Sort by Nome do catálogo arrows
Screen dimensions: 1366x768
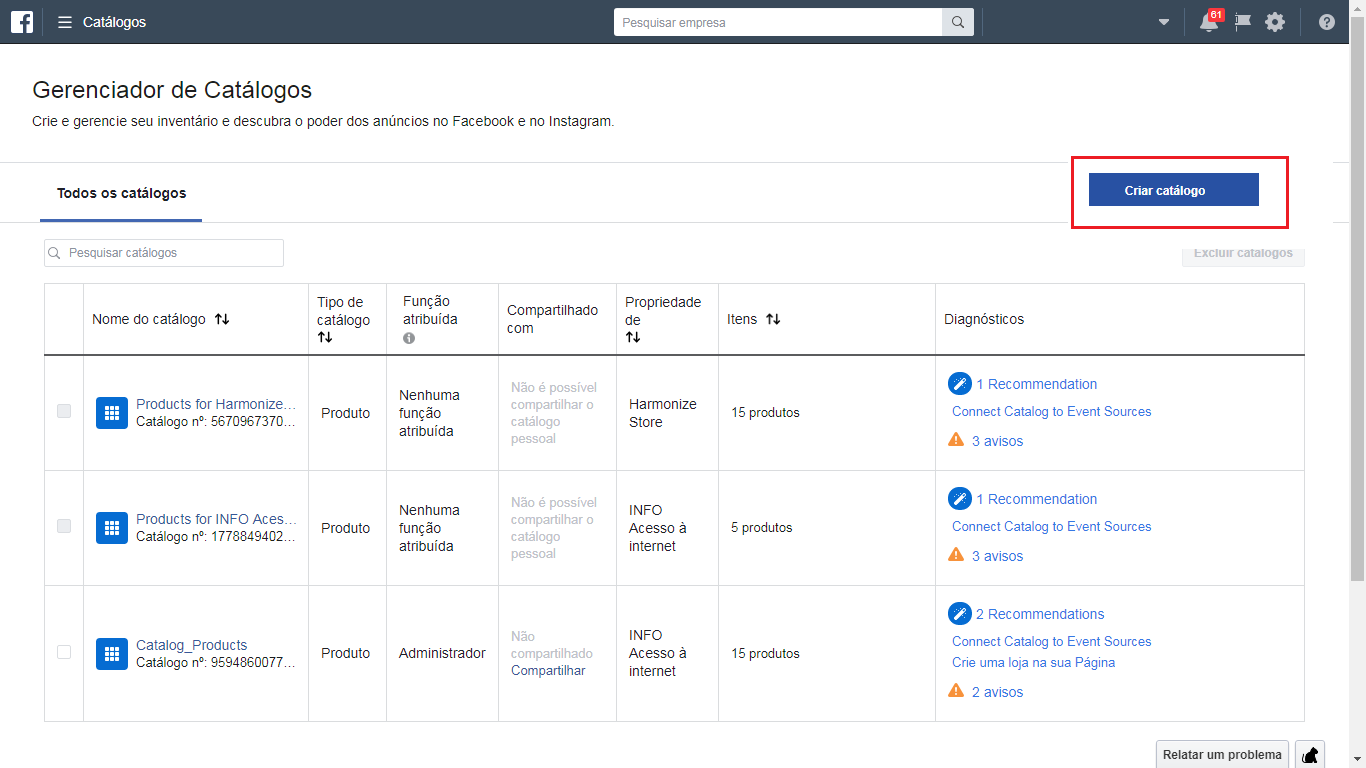pyautogui.click(x=222, y=319)
